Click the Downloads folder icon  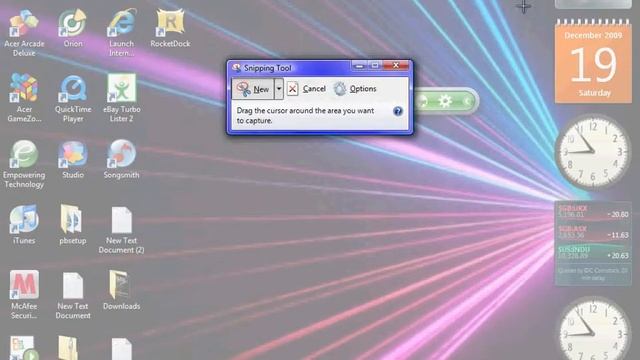tap(121, 291)
